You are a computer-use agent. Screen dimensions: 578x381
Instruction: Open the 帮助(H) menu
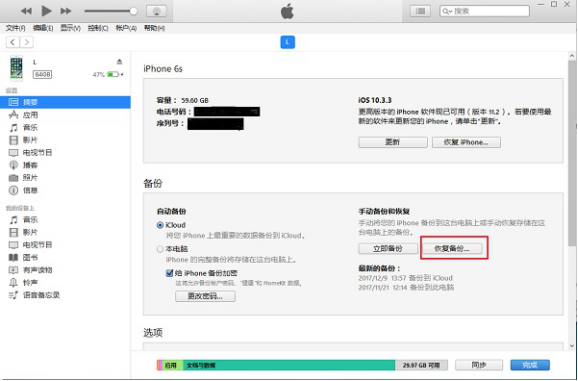pos(154,28)
